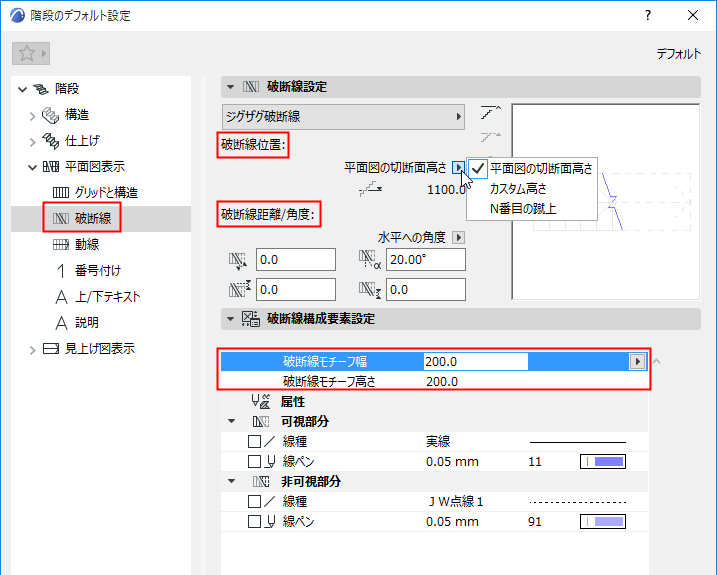Click the break line angle alpha icon
717x575 pixels.
click(369, 259)
